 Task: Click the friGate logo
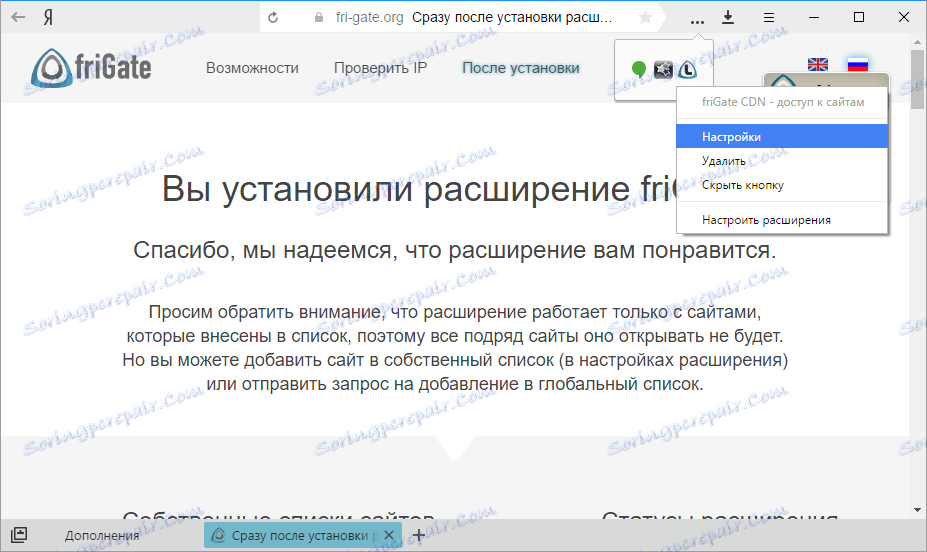click(91, 67)
